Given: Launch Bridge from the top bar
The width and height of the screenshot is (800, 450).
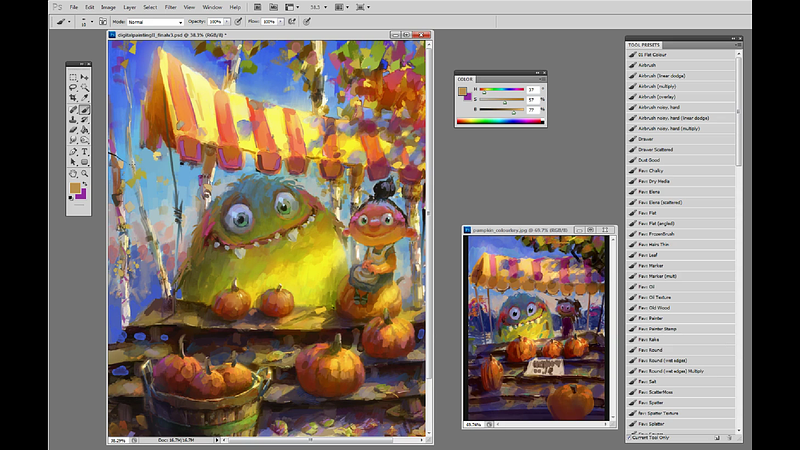Looking at the screenshot, I should (257, 7).
